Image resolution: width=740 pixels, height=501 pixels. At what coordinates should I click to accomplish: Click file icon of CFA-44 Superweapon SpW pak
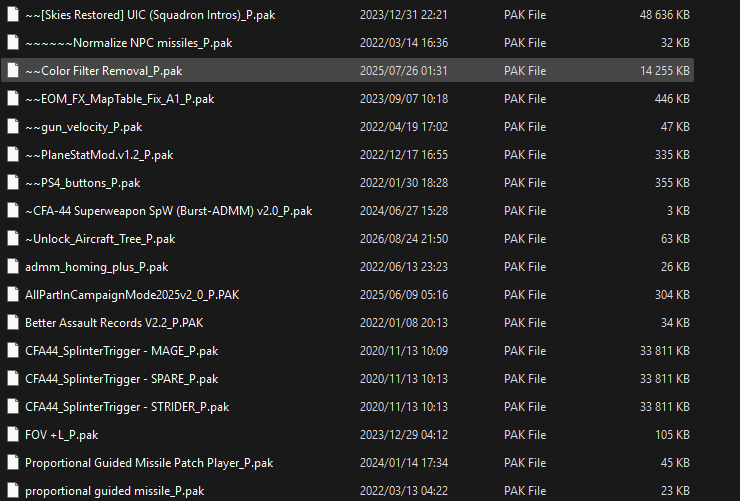[13, 210]
